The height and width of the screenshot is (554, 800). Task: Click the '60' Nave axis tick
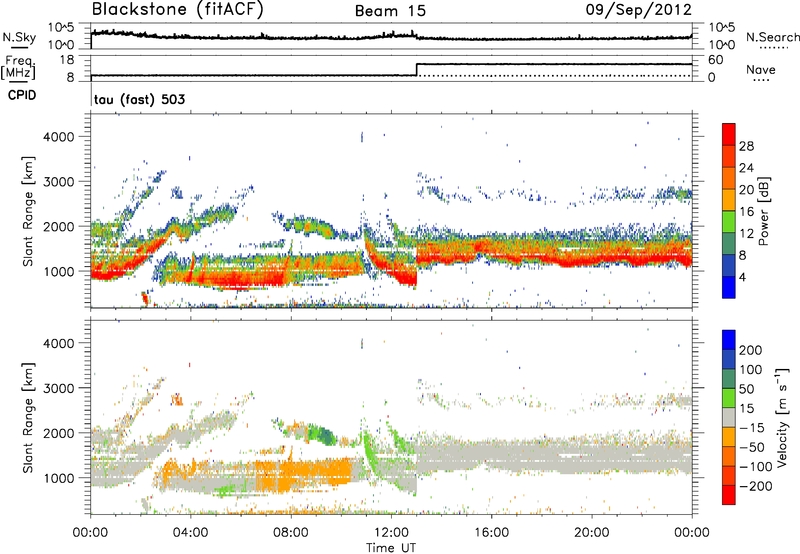click(x=715, y=60)
